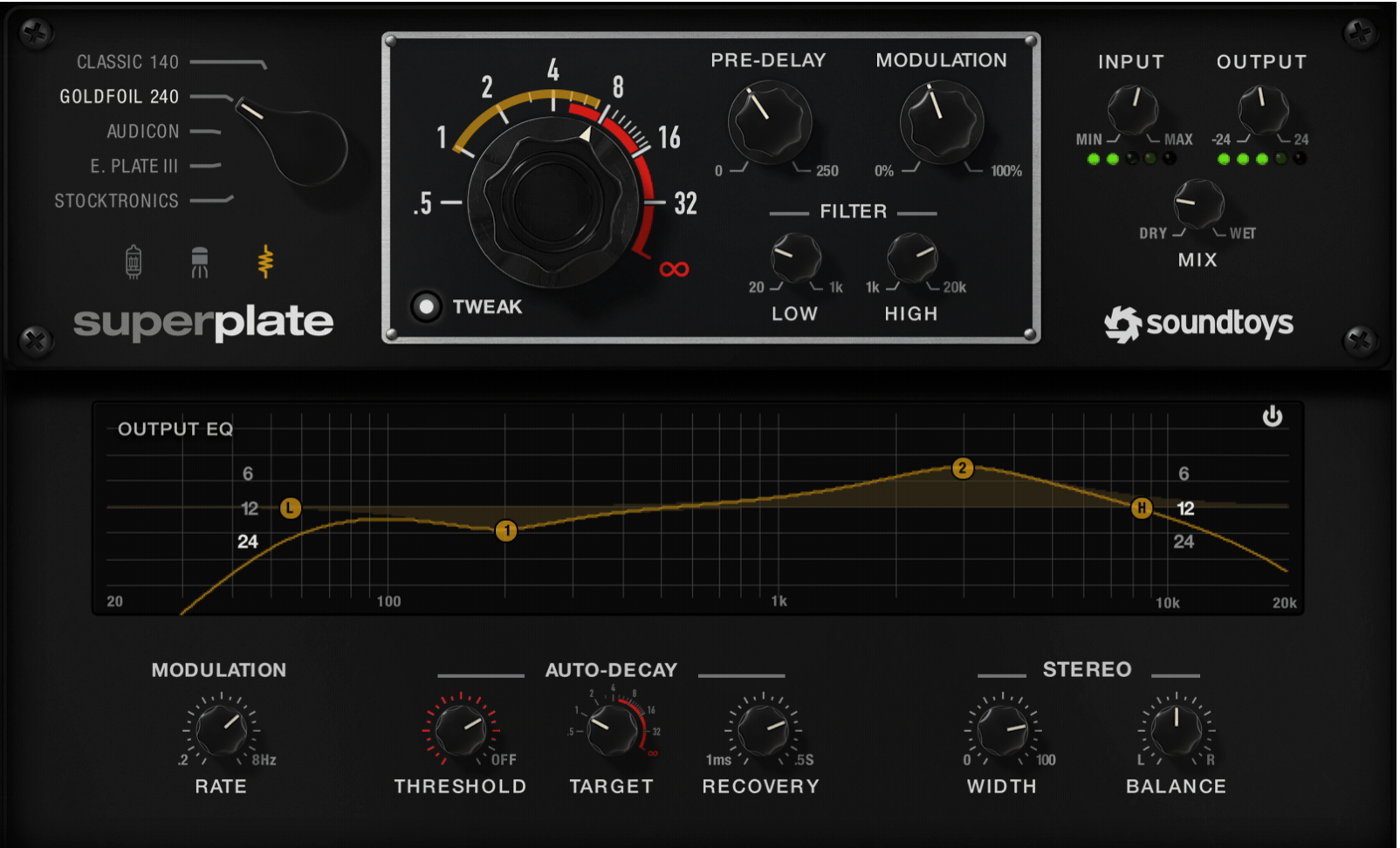
Task: Click the Mix dry/wet knob
Action: [1198, 204]
